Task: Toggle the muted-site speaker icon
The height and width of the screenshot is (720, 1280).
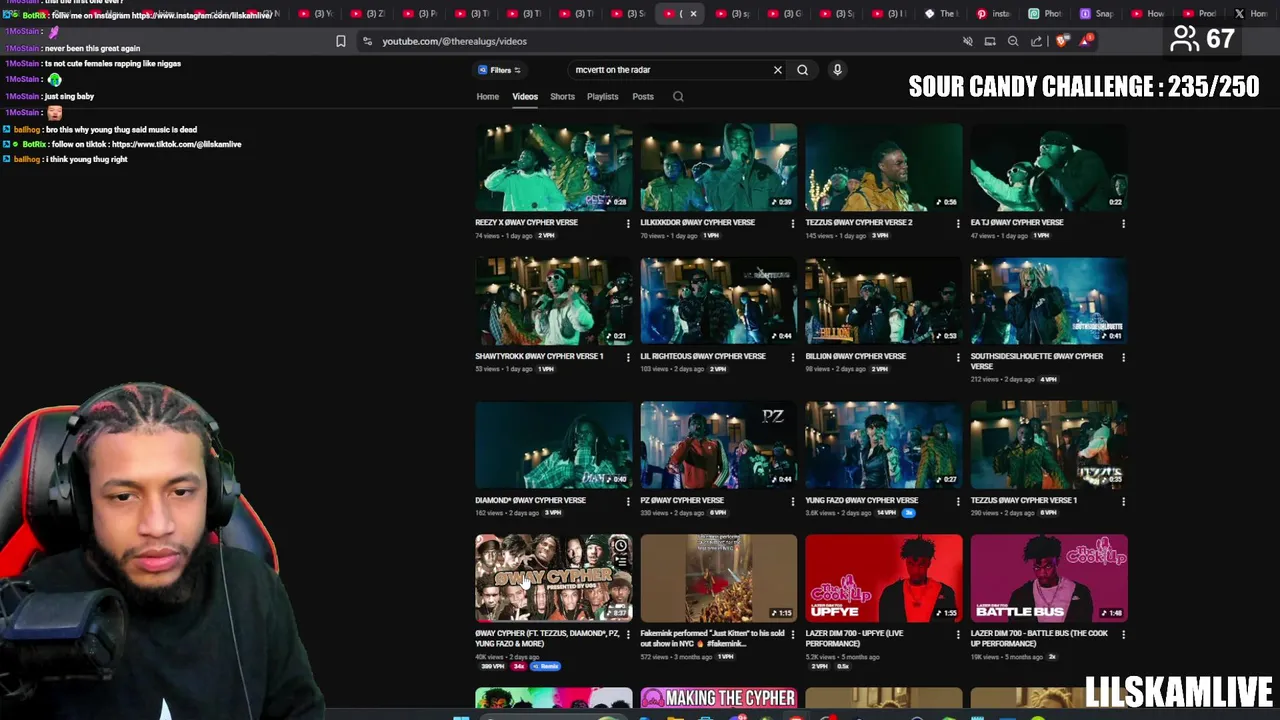Action: (967, 41)
